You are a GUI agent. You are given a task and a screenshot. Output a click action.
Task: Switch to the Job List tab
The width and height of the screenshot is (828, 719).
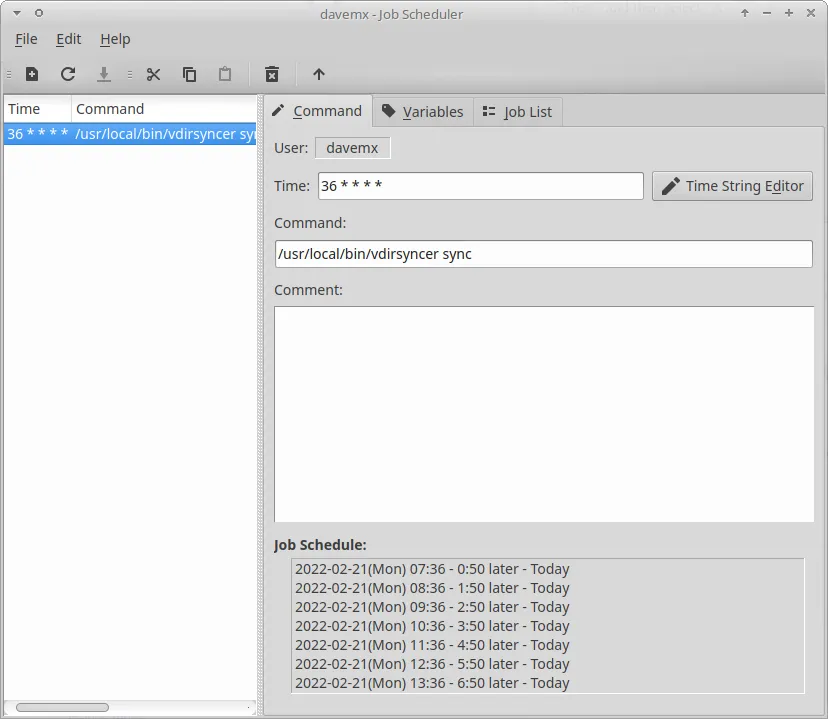518,112
